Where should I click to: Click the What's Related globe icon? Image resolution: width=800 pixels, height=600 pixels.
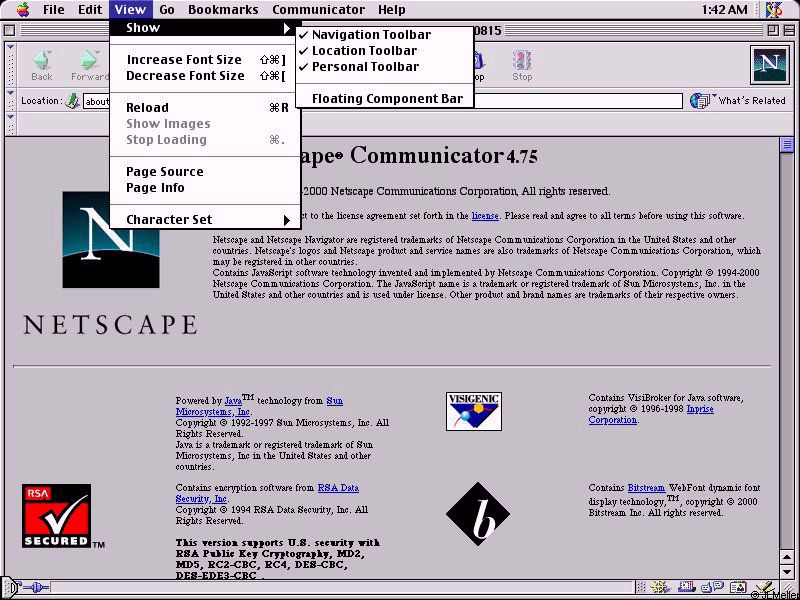tap(702, 101)
